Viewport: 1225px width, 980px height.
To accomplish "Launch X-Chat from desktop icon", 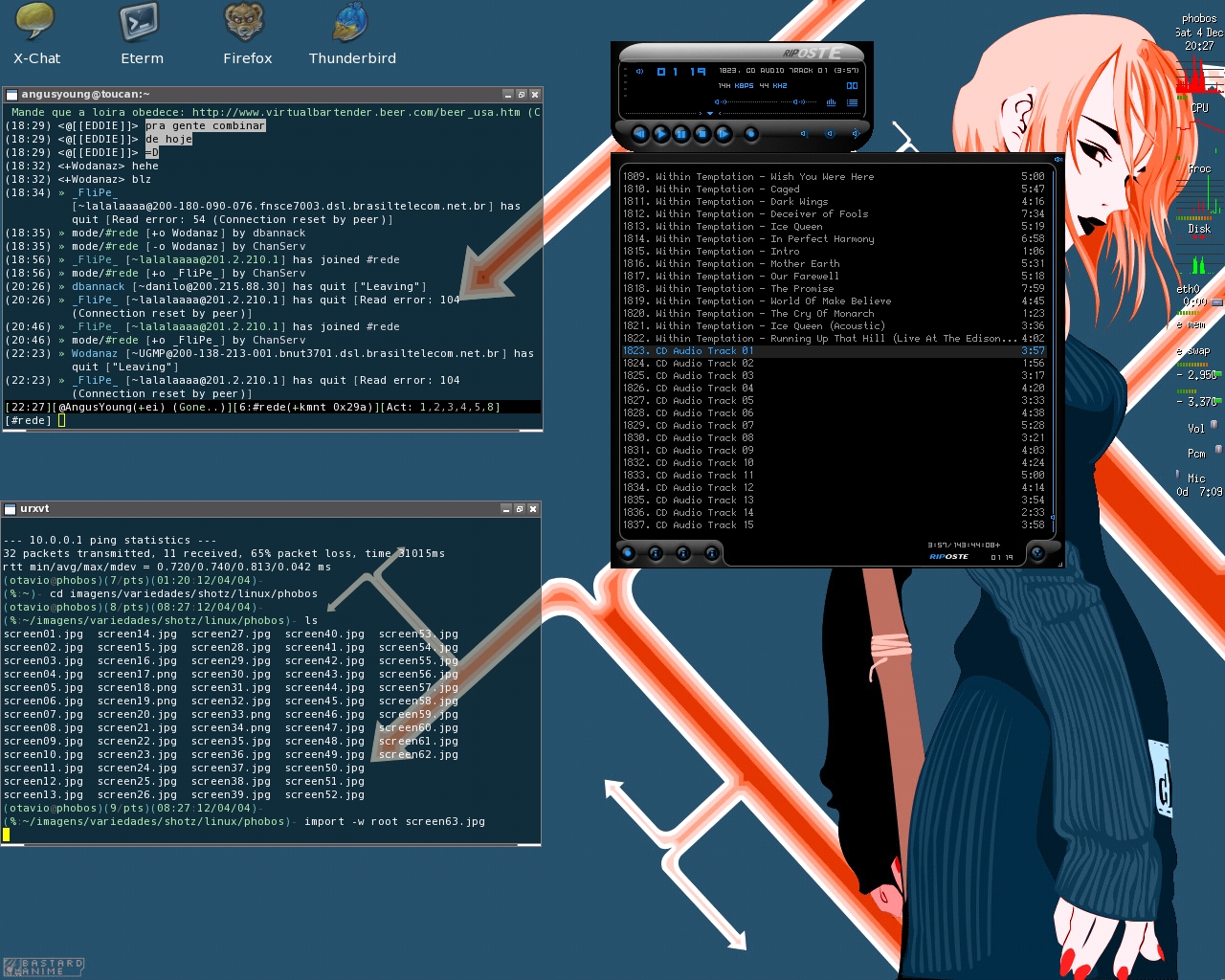I will point(36,33).
